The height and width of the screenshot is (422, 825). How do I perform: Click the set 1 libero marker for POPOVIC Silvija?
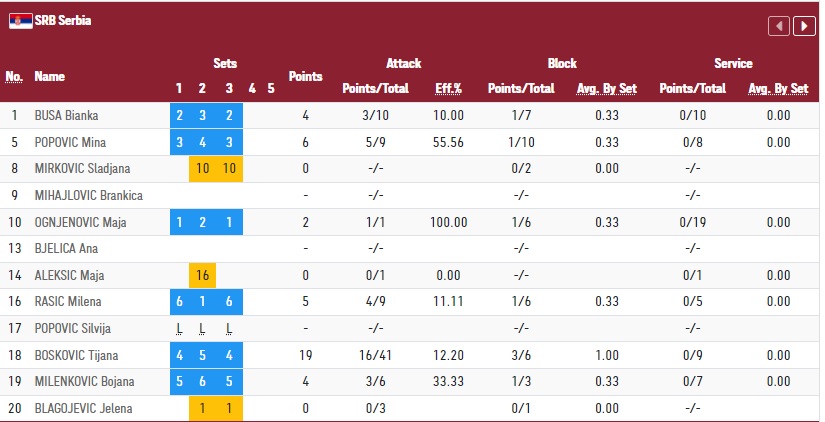click(x=179, y=327)
